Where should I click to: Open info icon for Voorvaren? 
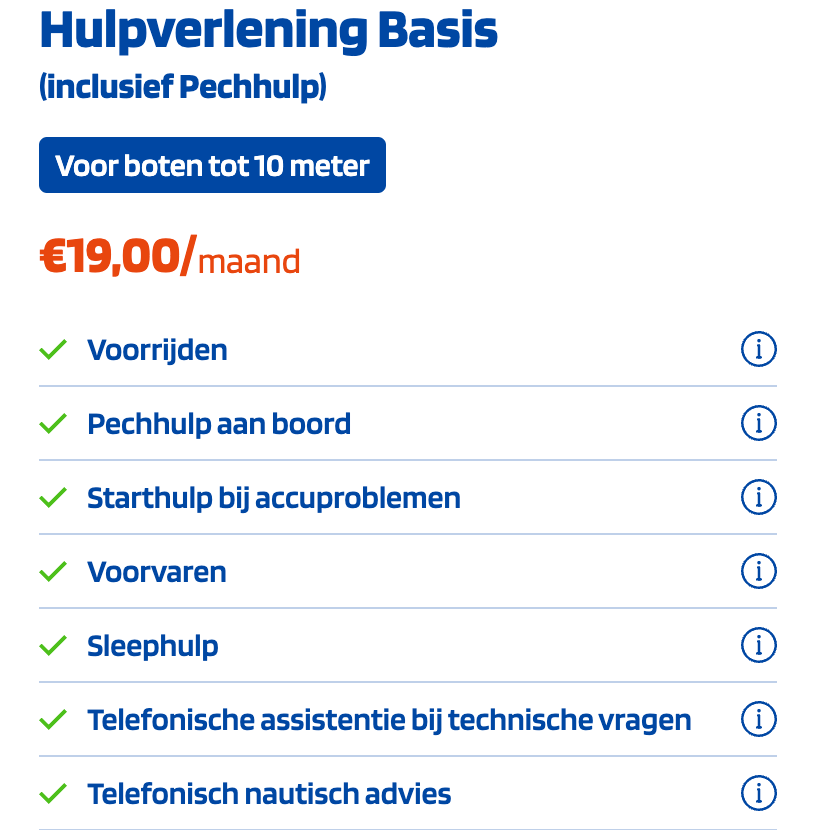[758, 572]
